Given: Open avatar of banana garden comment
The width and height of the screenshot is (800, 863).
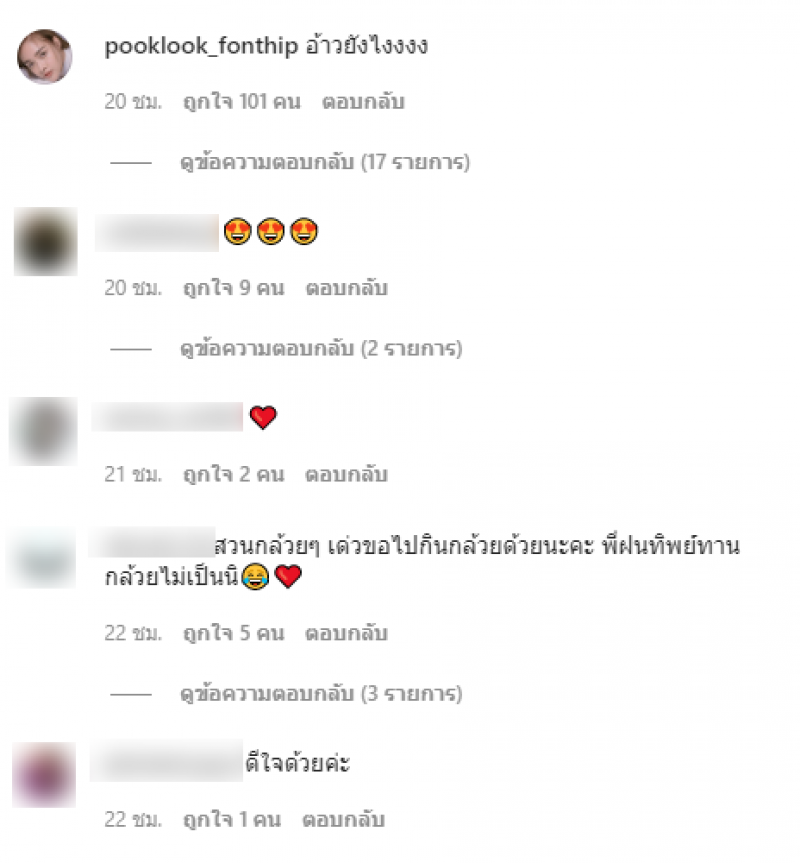Looking at the screenshot, I should 42,559.
